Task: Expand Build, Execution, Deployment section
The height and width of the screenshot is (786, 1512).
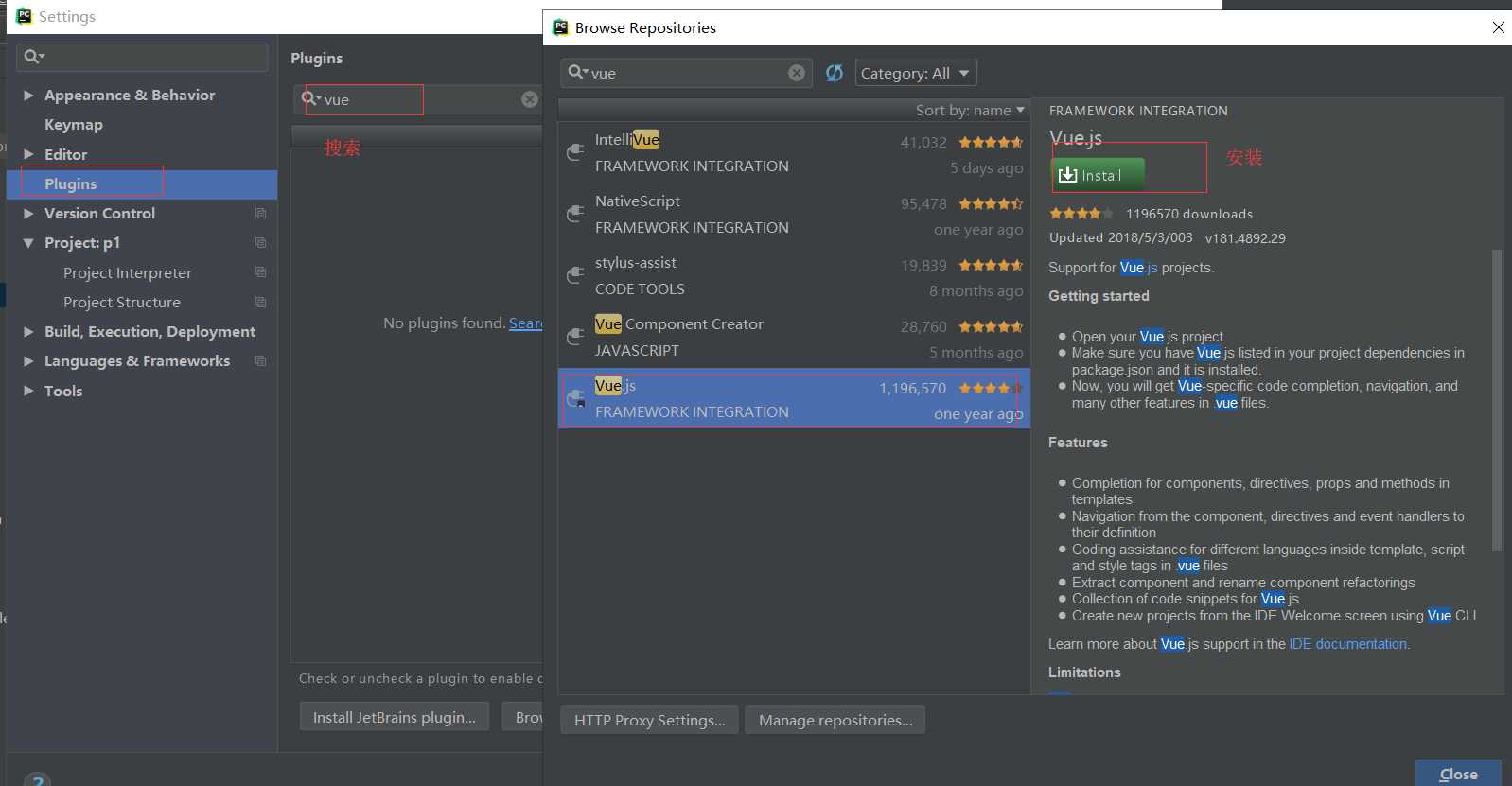Action: (x=28, y=332)
